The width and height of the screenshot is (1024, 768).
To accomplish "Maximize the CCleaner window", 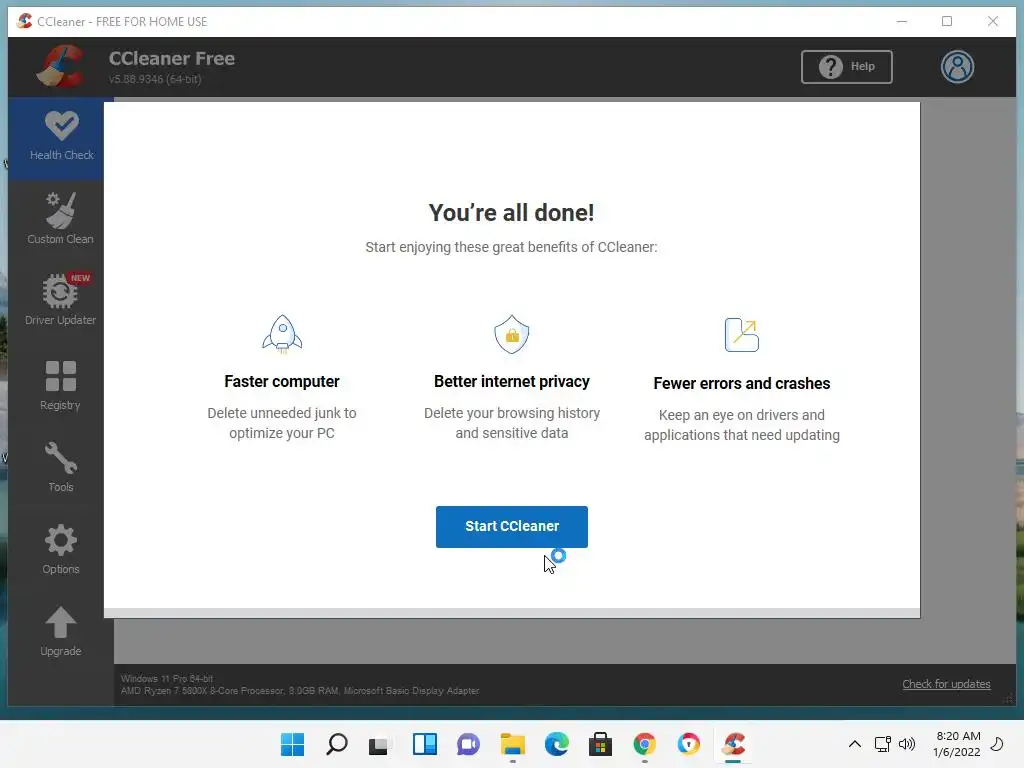I will click(x=947, y=21).
